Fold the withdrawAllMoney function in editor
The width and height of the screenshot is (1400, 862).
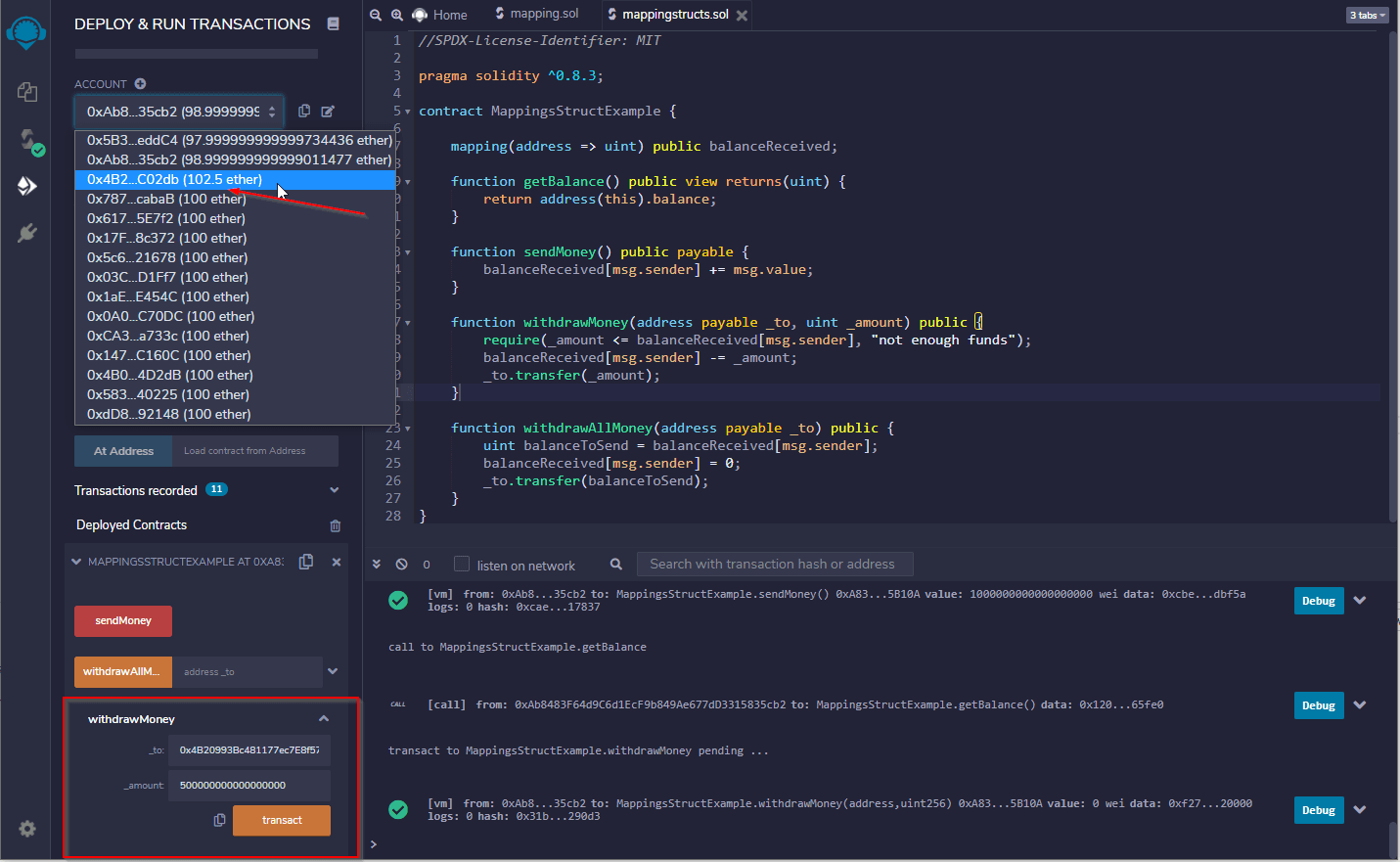click(x=408, y=429)
